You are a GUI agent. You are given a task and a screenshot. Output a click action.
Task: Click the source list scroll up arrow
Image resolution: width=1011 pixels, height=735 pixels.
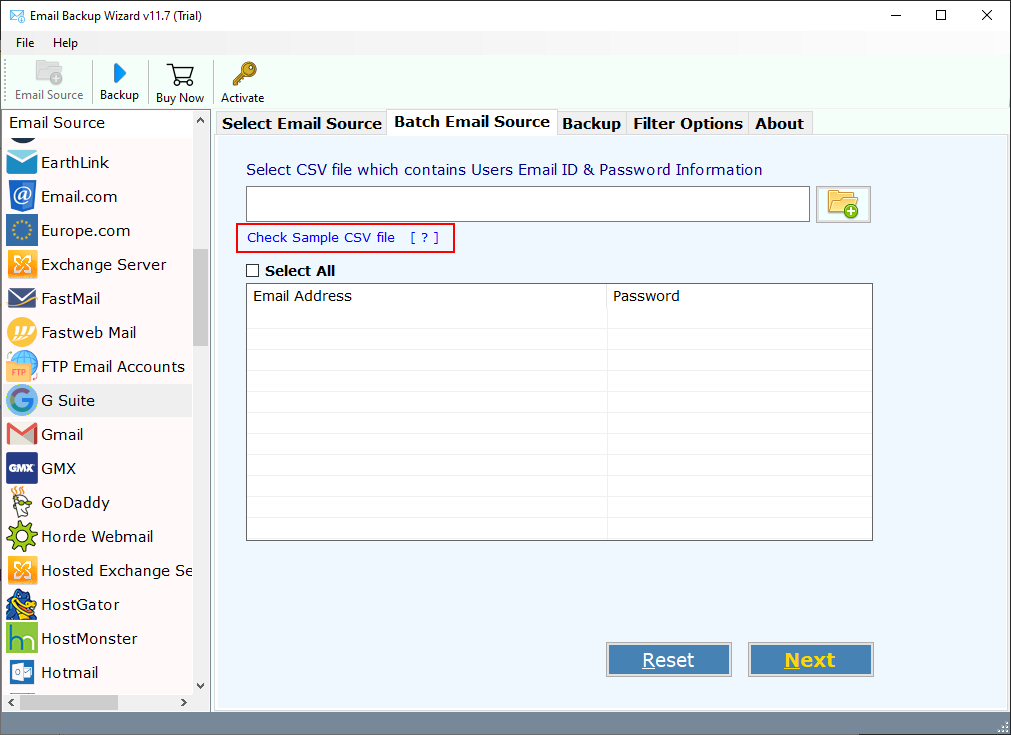pos(201,121)
